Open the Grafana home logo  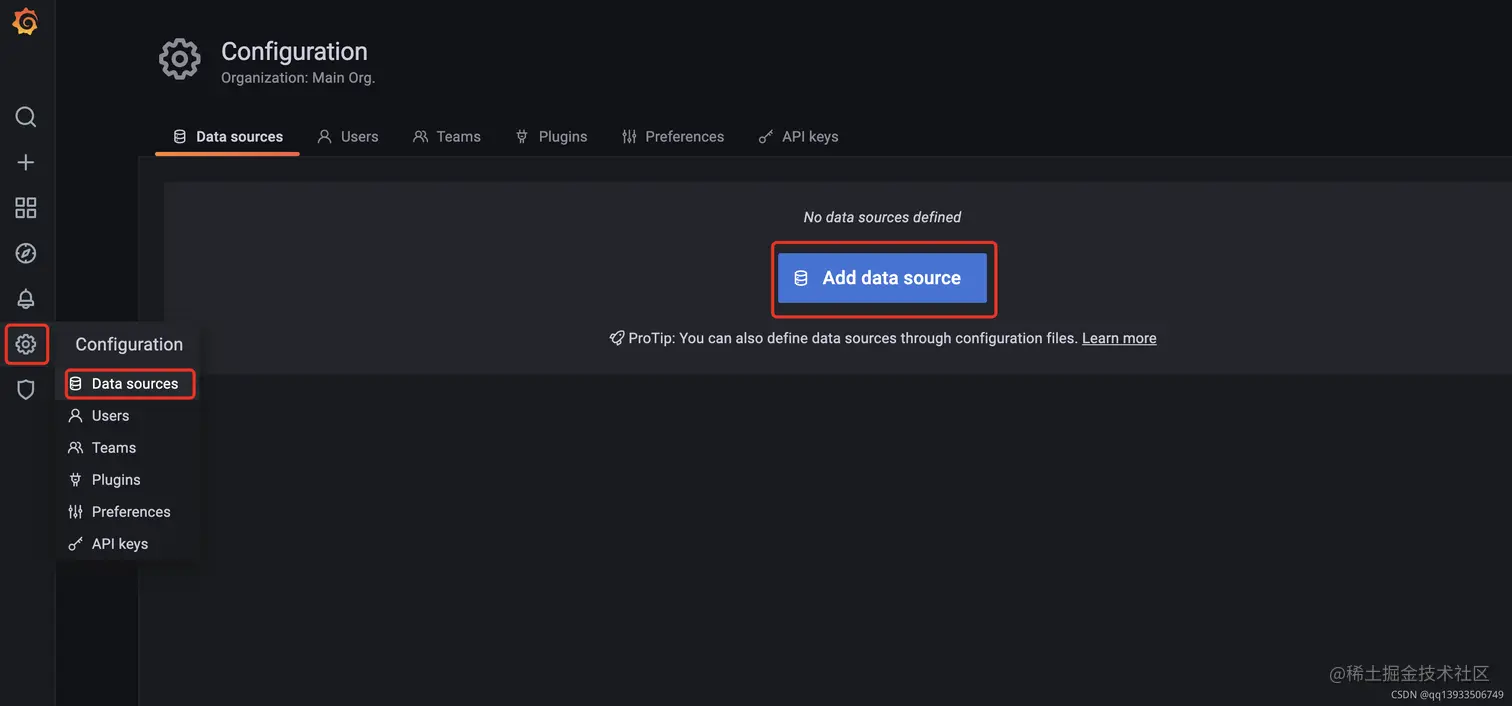25,22
